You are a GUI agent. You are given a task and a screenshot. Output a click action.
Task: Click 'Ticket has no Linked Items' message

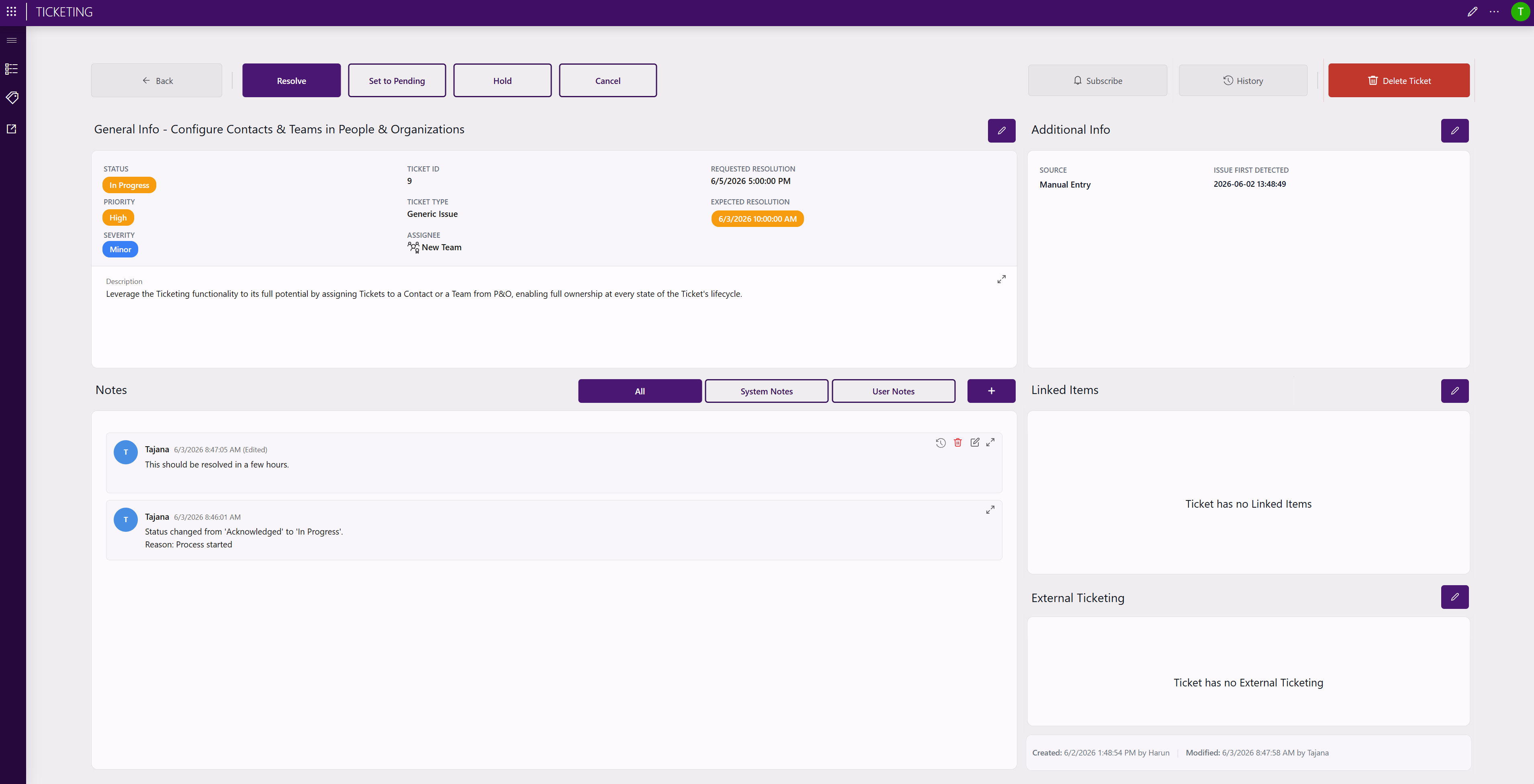(x=1249, y=504)
